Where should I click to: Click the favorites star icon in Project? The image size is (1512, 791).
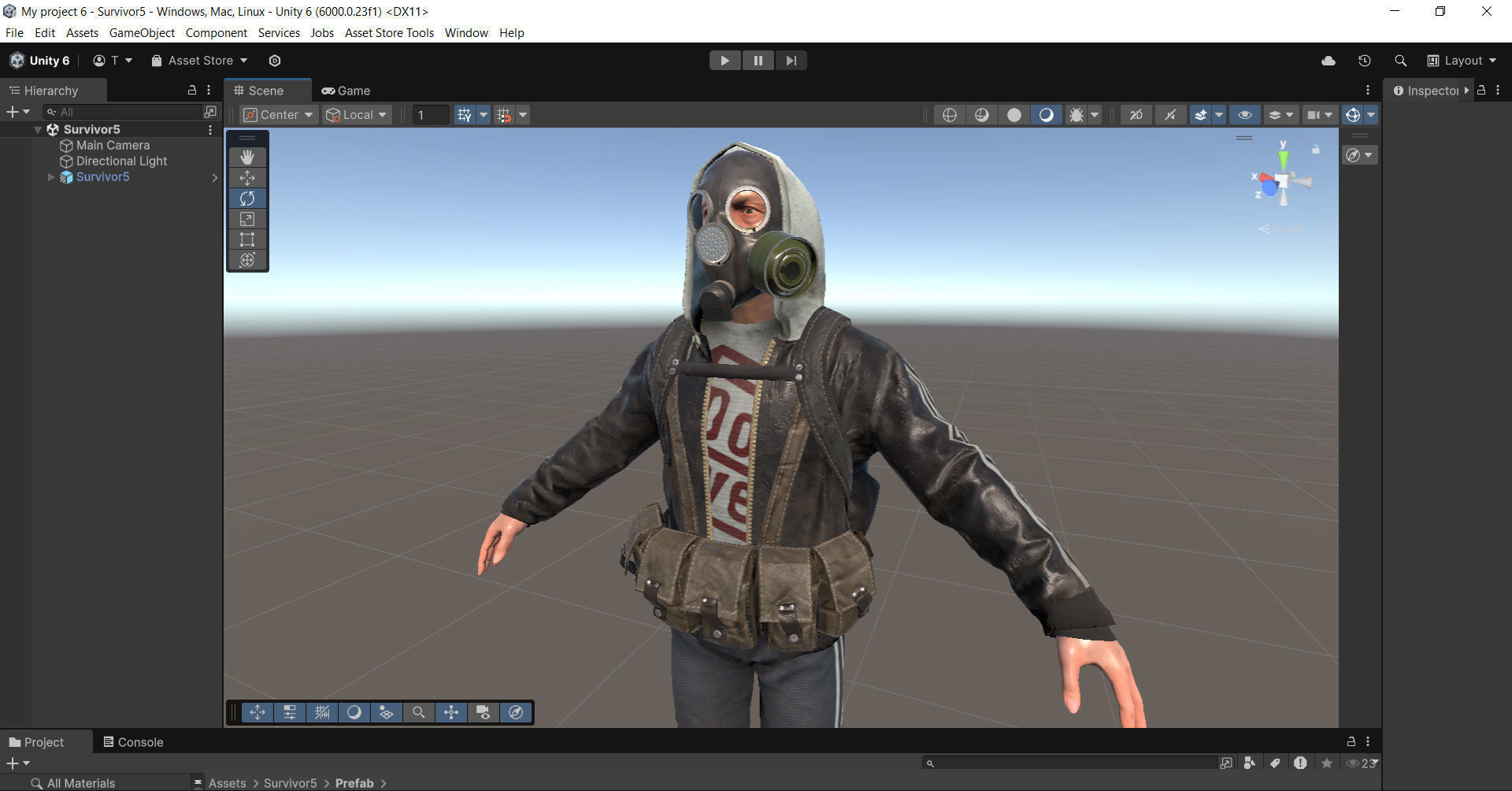(x=1327, y=763)
